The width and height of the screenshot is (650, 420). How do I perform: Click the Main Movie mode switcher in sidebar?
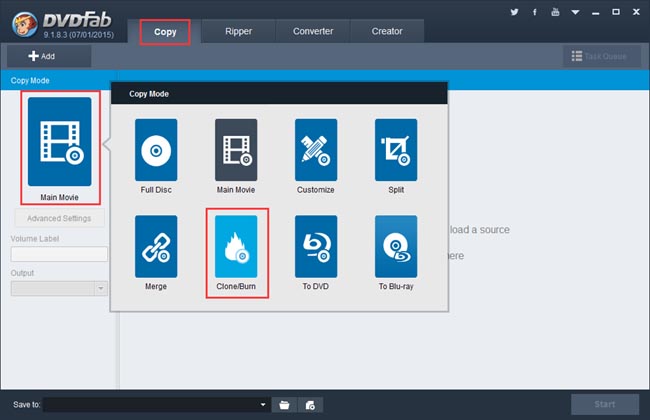pyautogui.click(x=60, y=142)
